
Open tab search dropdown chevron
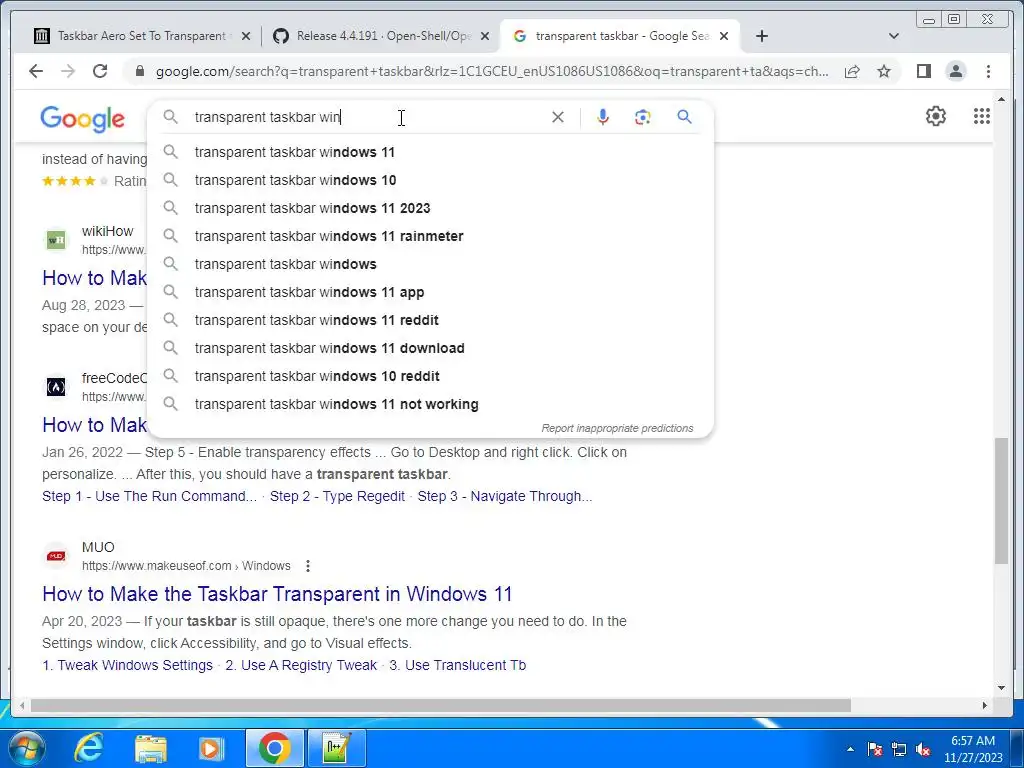point(893,36)
